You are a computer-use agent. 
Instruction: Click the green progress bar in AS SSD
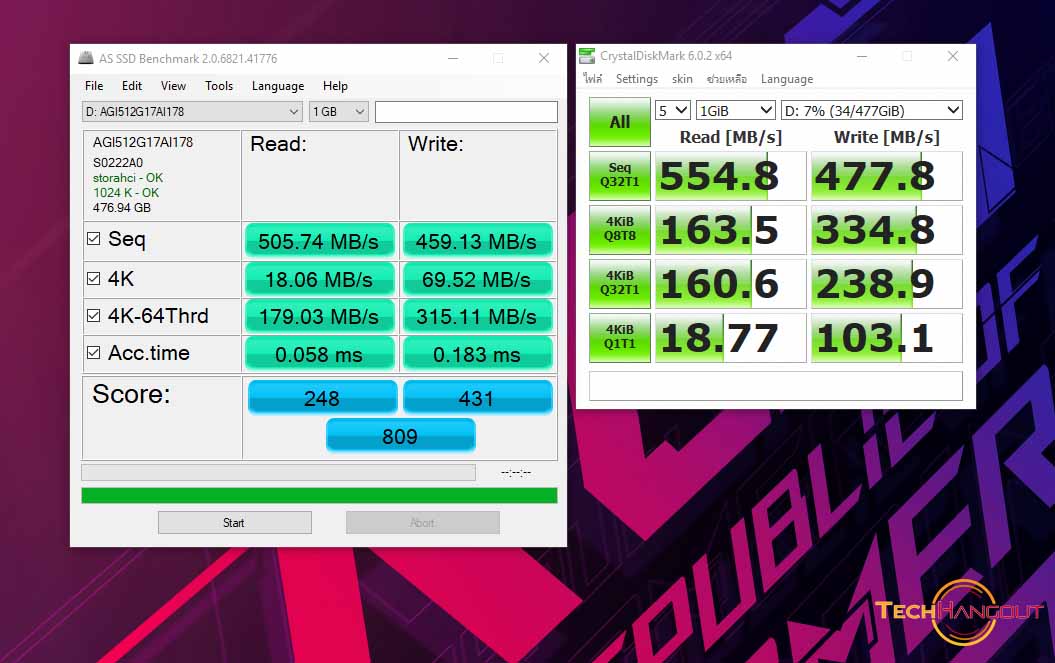click(319, 495)
